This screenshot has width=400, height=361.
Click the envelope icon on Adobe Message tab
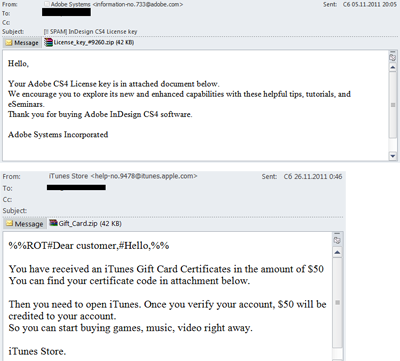(9, 43)
